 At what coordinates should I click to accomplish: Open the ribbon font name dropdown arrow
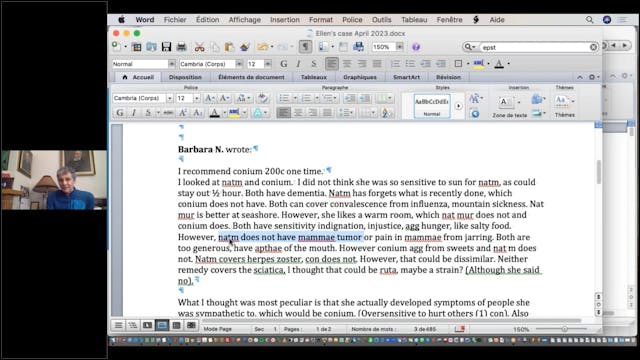(169, 98)
